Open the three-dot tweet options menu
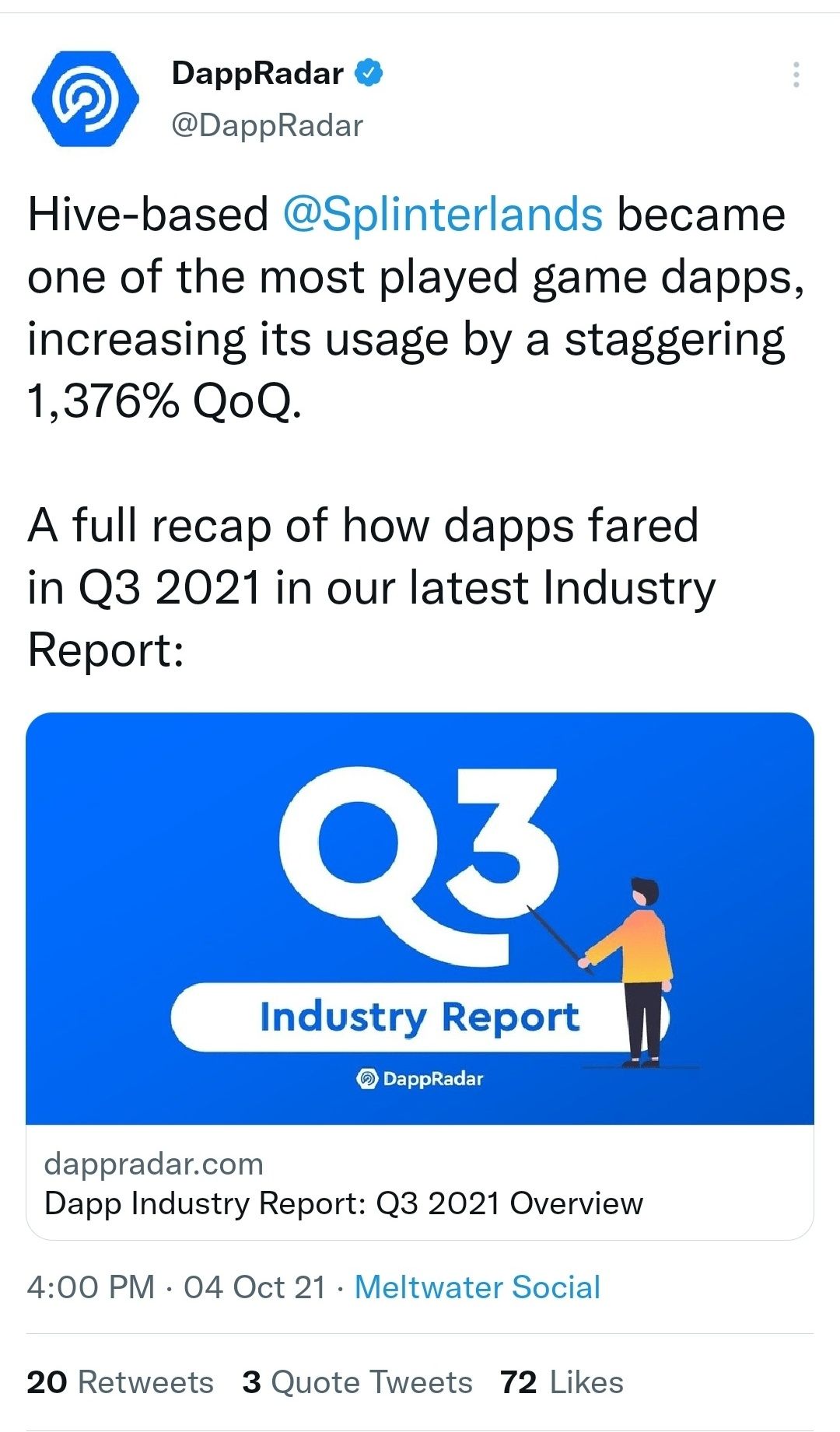 tap(796, 75)
